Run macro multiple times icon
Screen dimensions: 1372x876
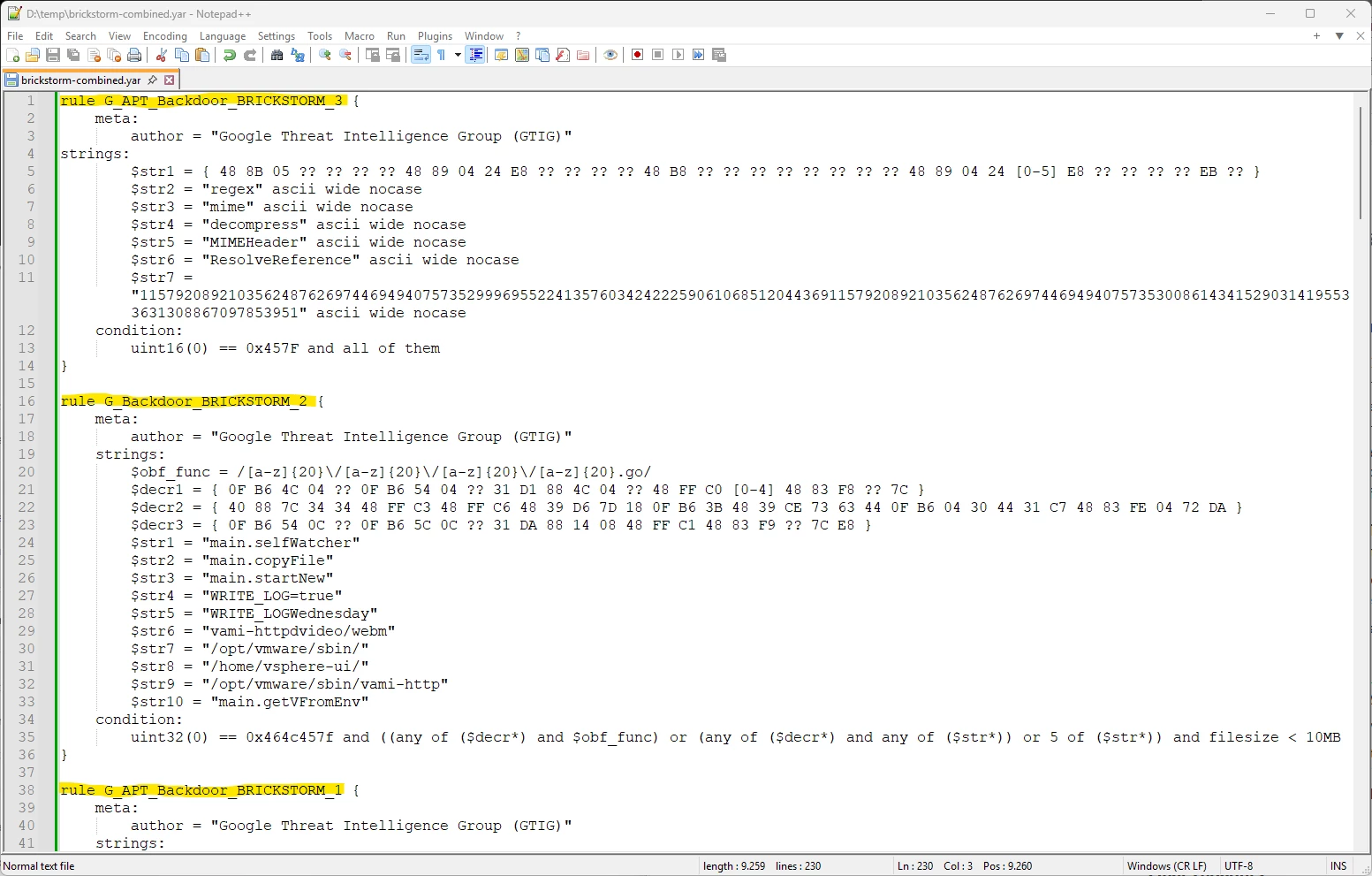point(699,55)
